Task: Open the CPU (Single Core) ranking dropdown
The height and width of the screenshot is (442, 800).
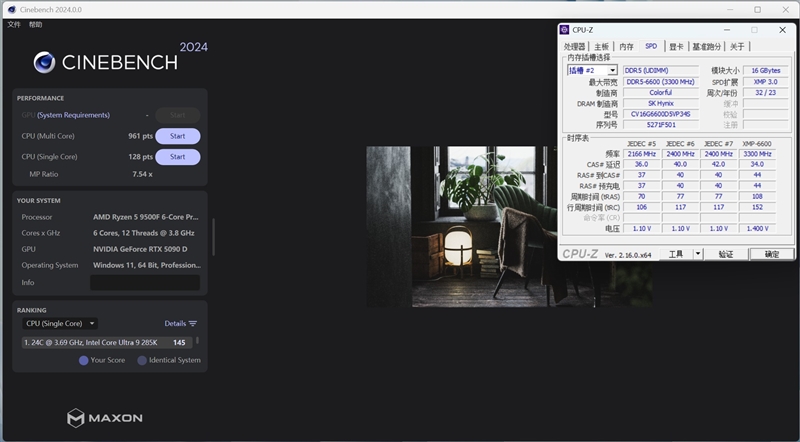Action: coord(60,324)
